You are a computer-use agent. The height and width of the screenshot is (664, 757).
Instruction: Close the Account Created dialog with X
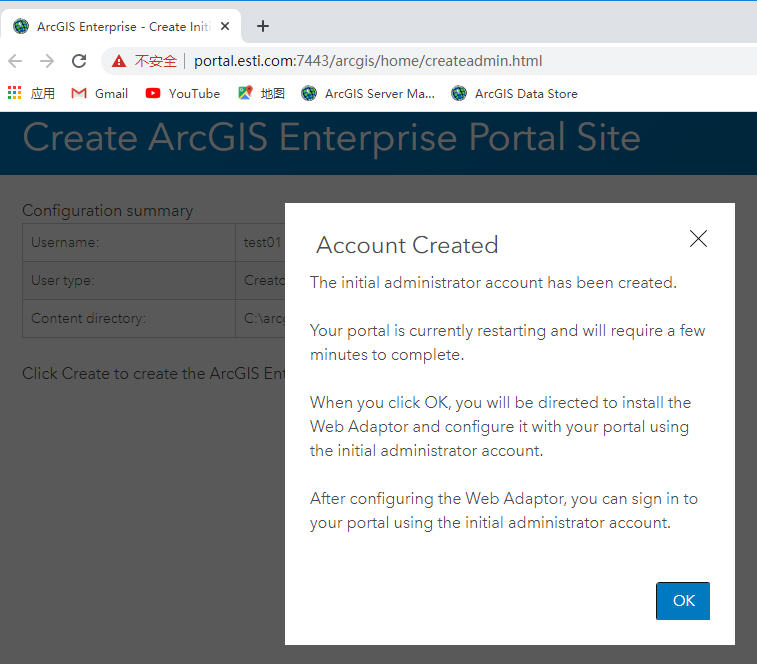point(698,239)
